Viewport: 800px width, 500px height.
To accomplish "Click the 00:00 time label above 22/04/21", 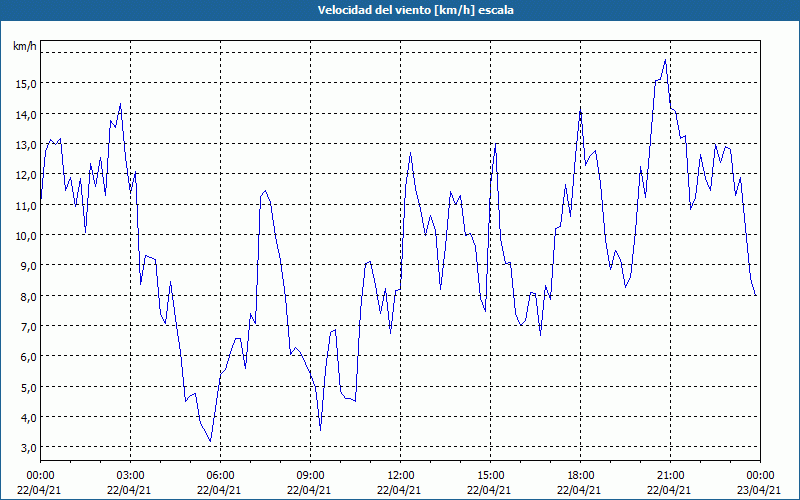I will coord(40,476).
